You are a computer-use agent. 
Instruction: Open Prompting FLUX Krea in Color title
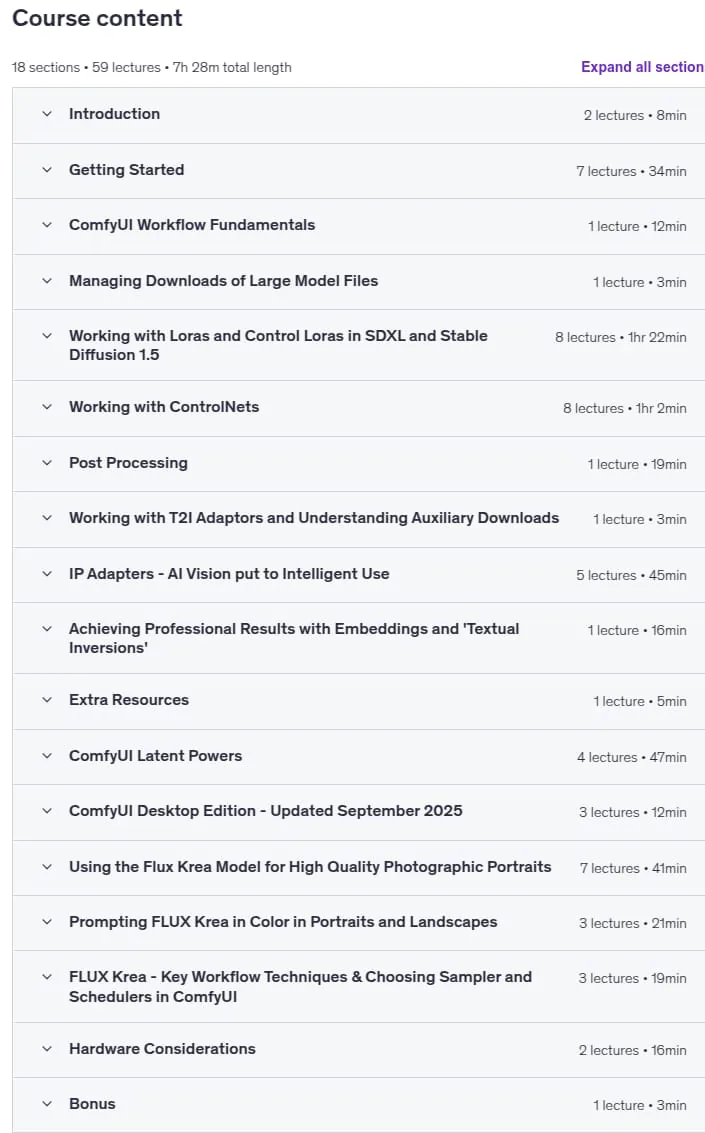283,922
